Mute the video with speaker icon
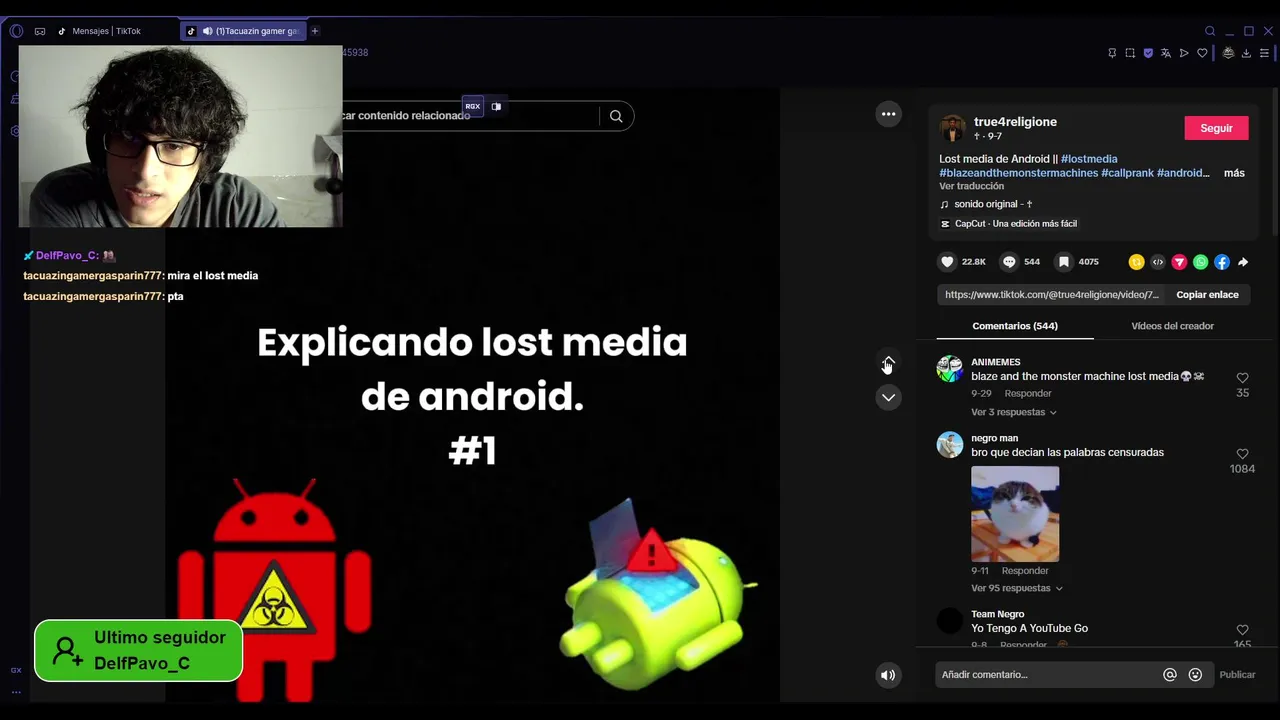 888,675
